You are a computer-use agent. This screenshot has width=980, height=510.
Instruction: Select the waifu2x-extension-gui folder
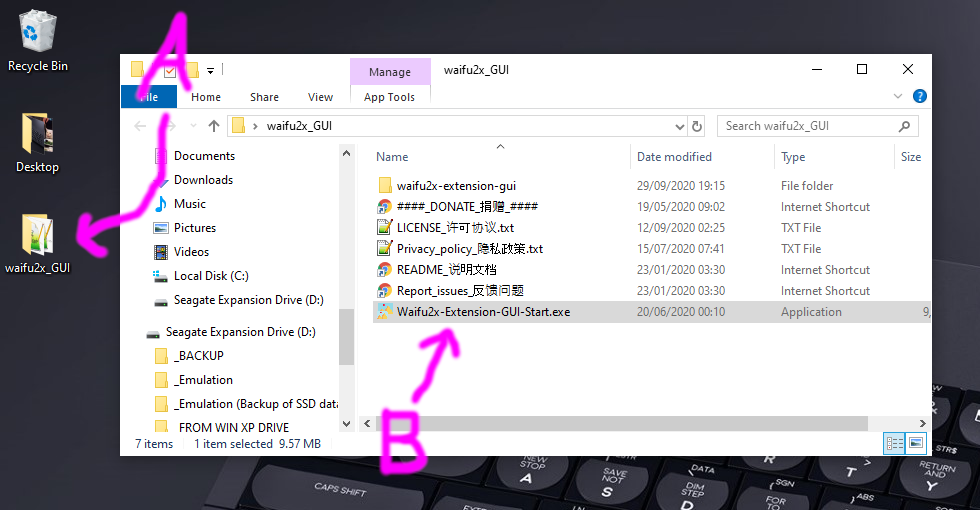(456, 186)
